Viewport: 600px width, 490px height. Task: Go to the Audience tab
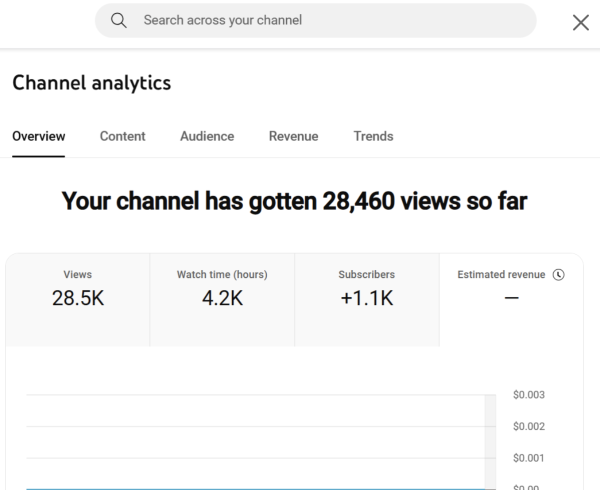tap(207, 137)
